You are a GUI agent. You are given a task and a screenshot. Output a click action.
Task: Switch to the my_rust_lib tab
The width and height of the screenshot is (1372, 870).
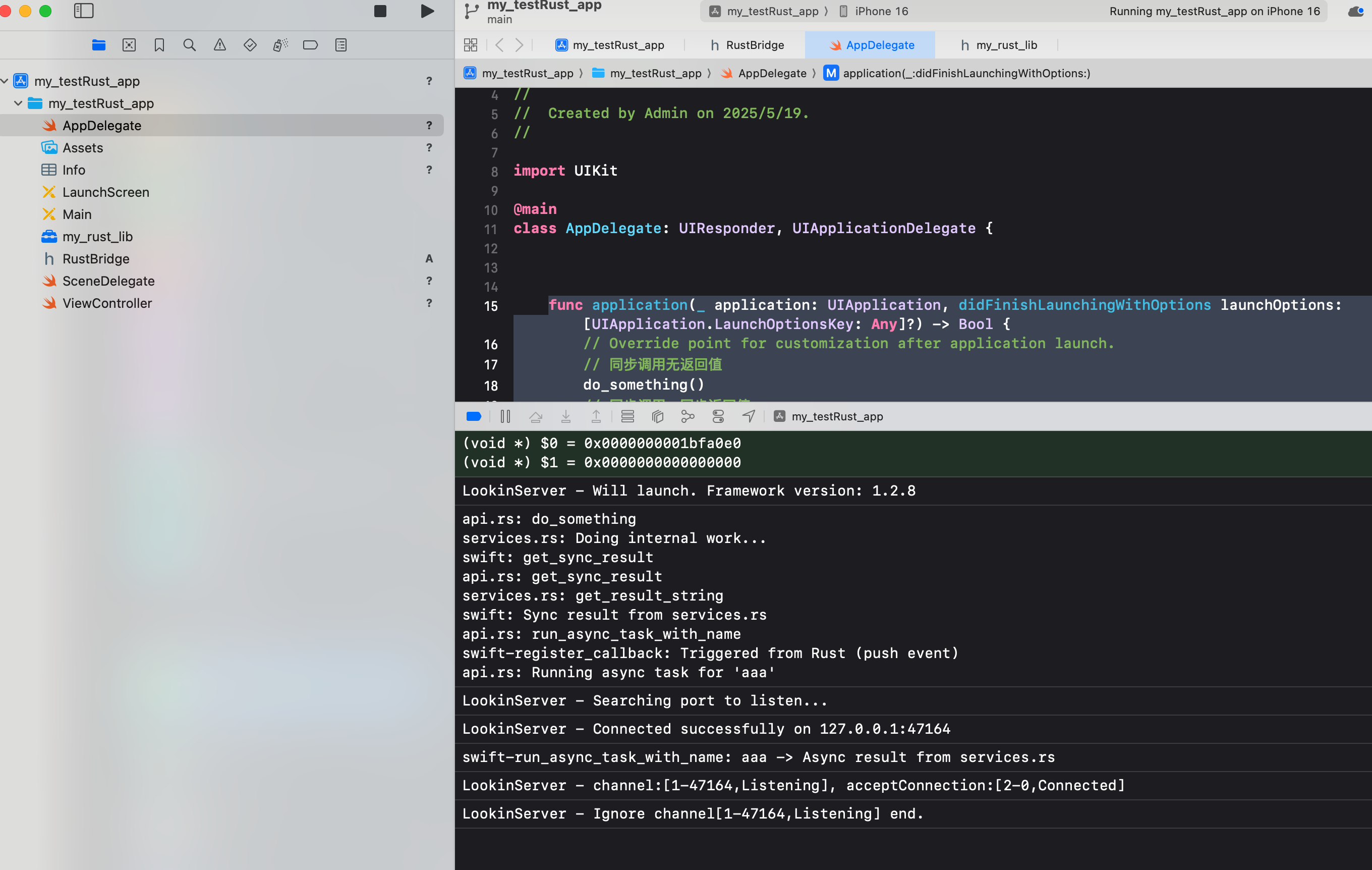pyautogui.click(x=998, y=45)
